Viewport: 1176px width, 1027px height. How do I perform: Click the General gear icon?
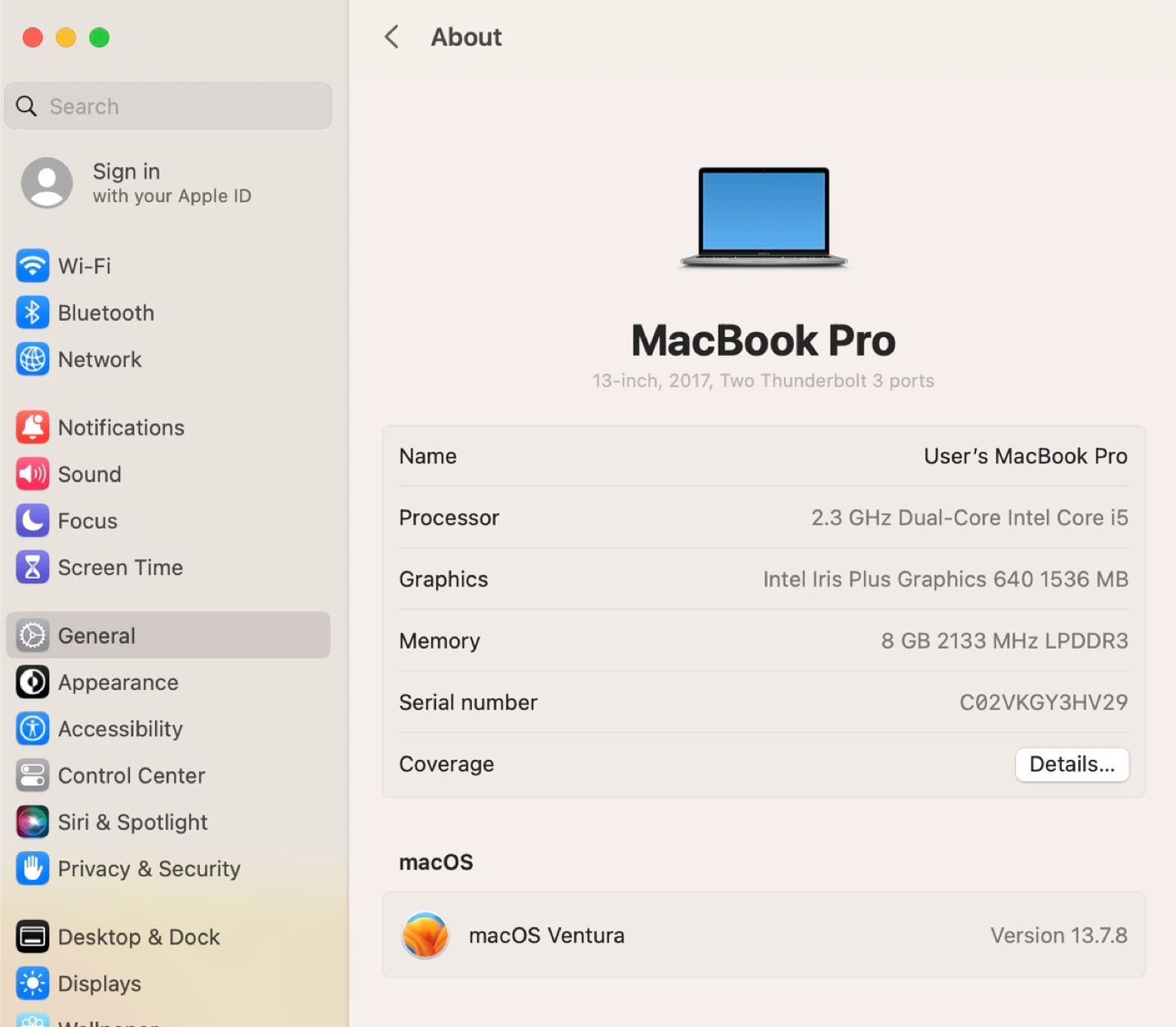pos(33,635)
